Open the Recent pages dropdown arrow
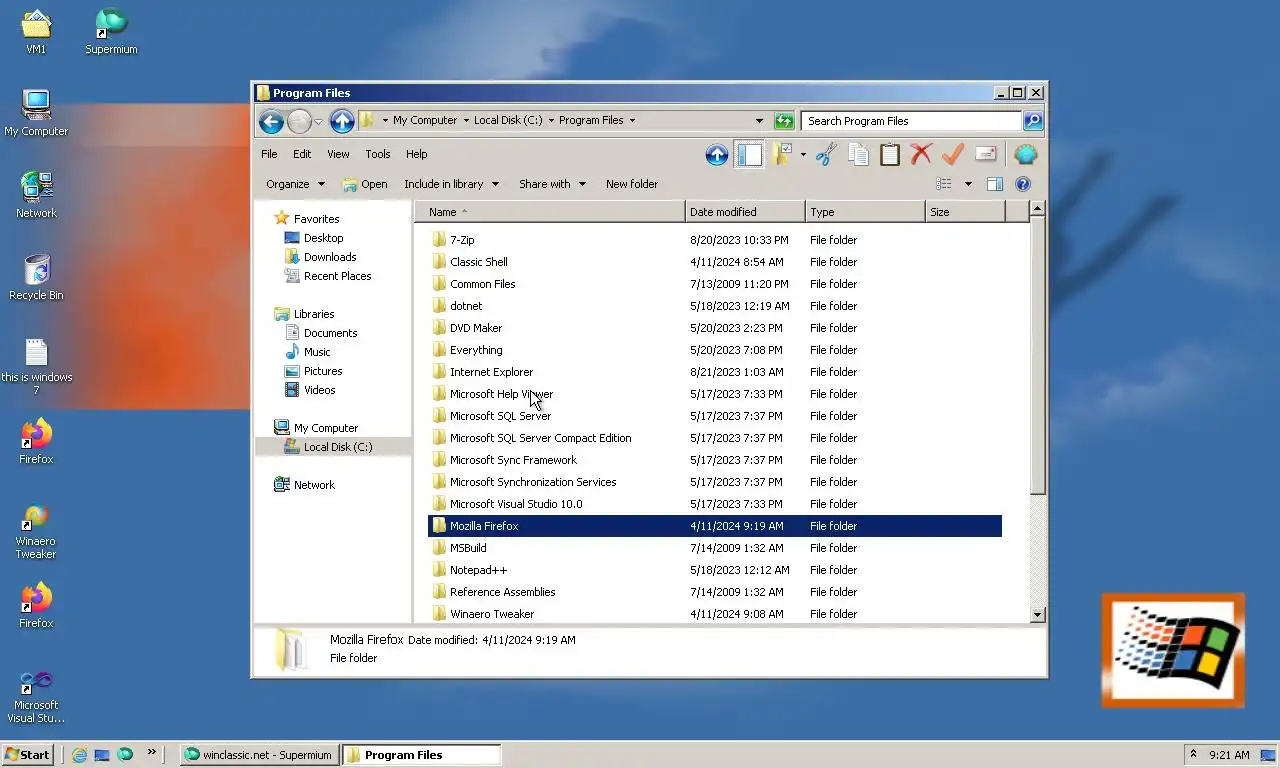 click(x=318, y=122)
